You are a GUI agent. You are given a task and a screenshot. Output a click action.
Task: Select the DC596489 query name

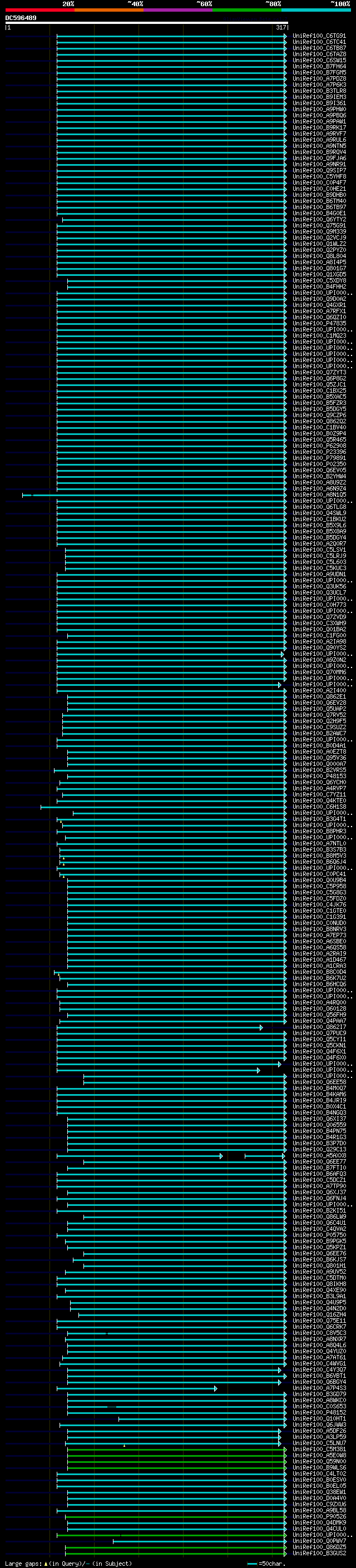tap(21, 18)
